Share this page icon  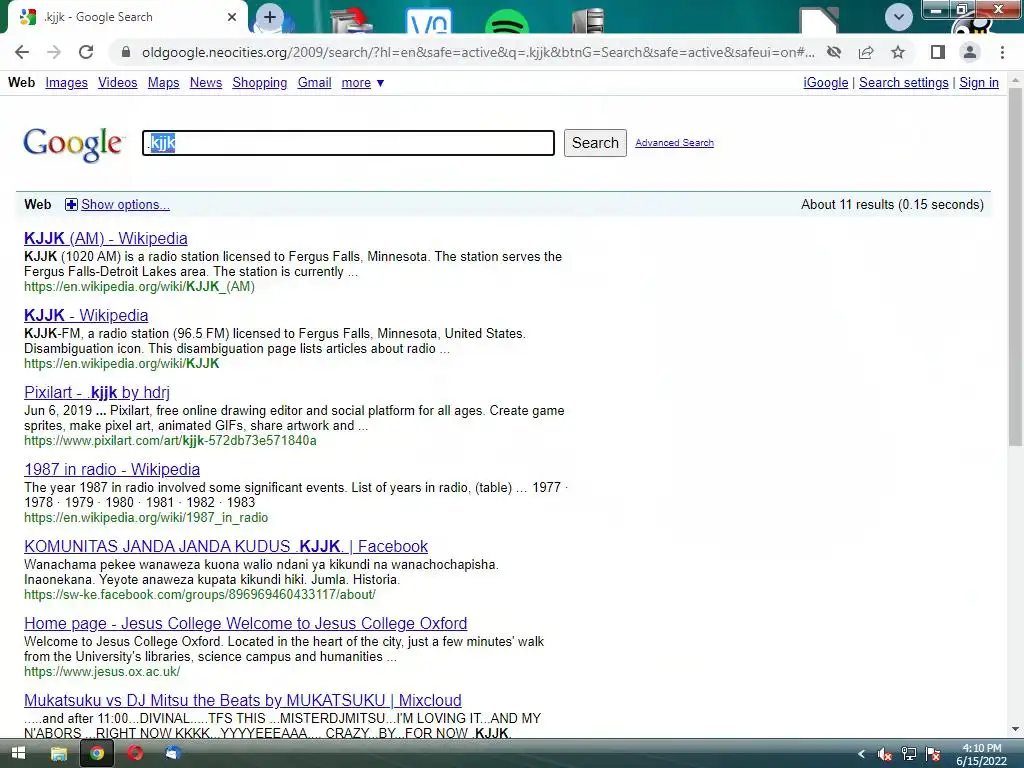click(866, 52)
